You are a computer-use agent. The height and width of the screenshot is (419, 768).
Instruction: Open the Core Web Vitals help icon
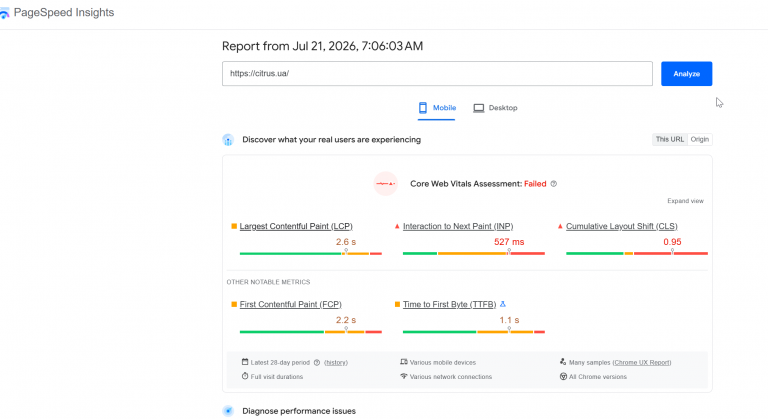pos(553,184)
